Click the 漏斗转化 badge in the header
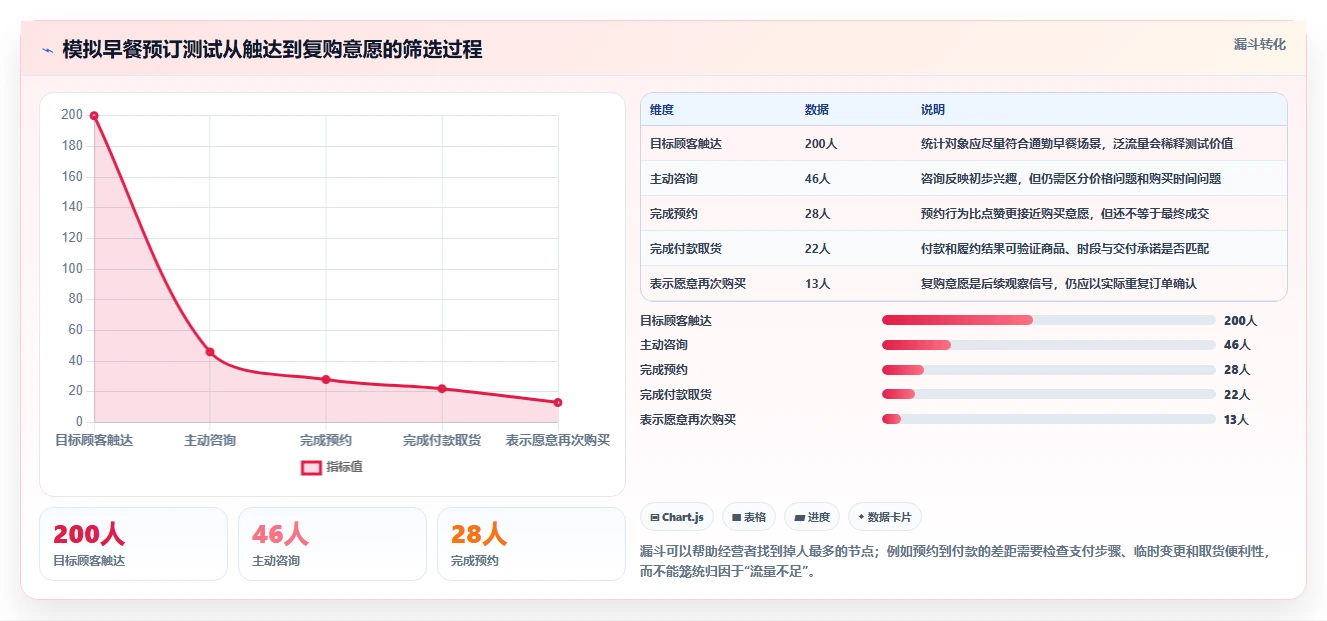Viewport: 1327px width, 621px height. [1259, 45]
